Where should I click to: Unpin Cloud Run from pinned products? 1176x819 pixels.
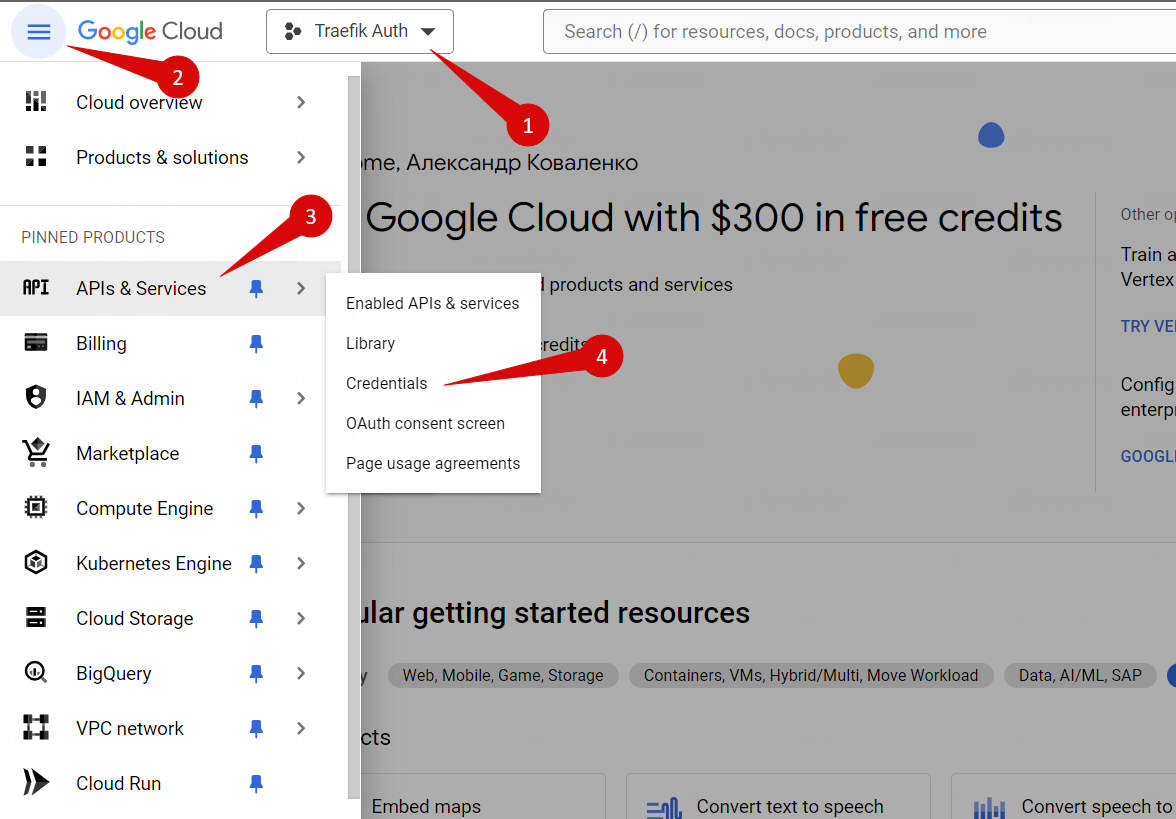256,783
